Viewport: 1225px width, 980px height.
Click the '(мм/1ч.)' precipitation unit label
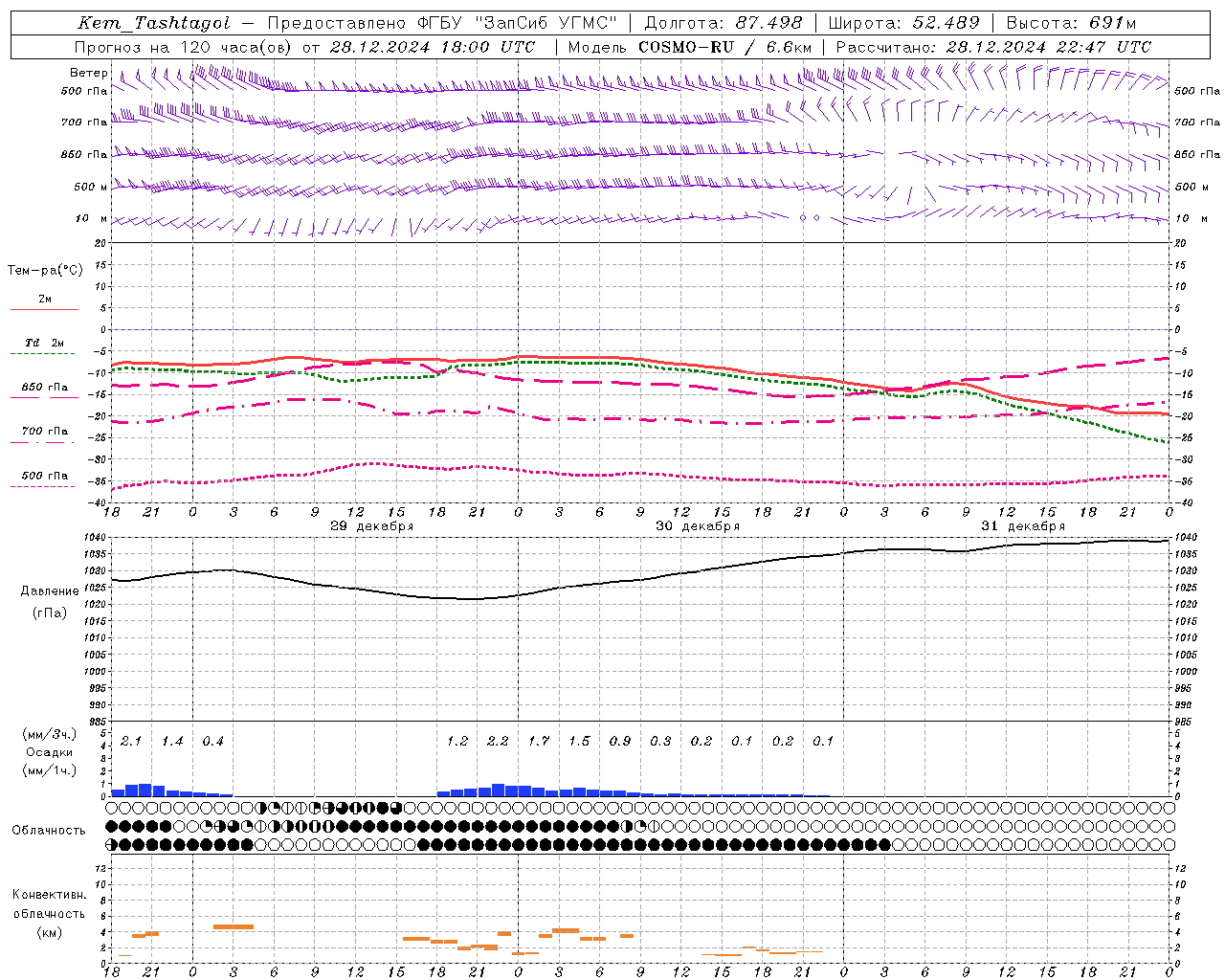point(50,771)
